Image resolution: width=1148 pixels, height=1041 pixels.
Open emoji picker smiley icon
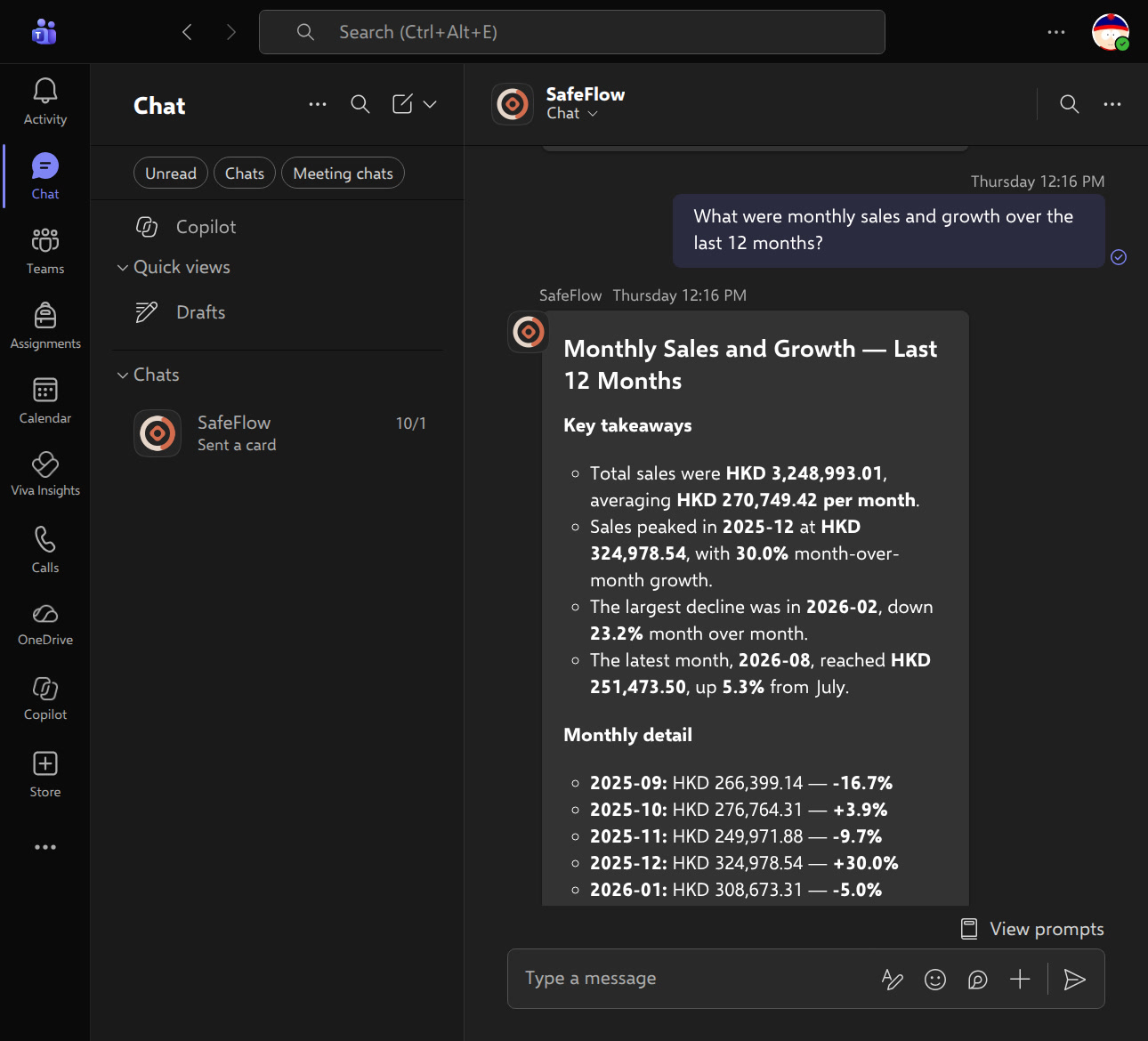tap(935, 980)
